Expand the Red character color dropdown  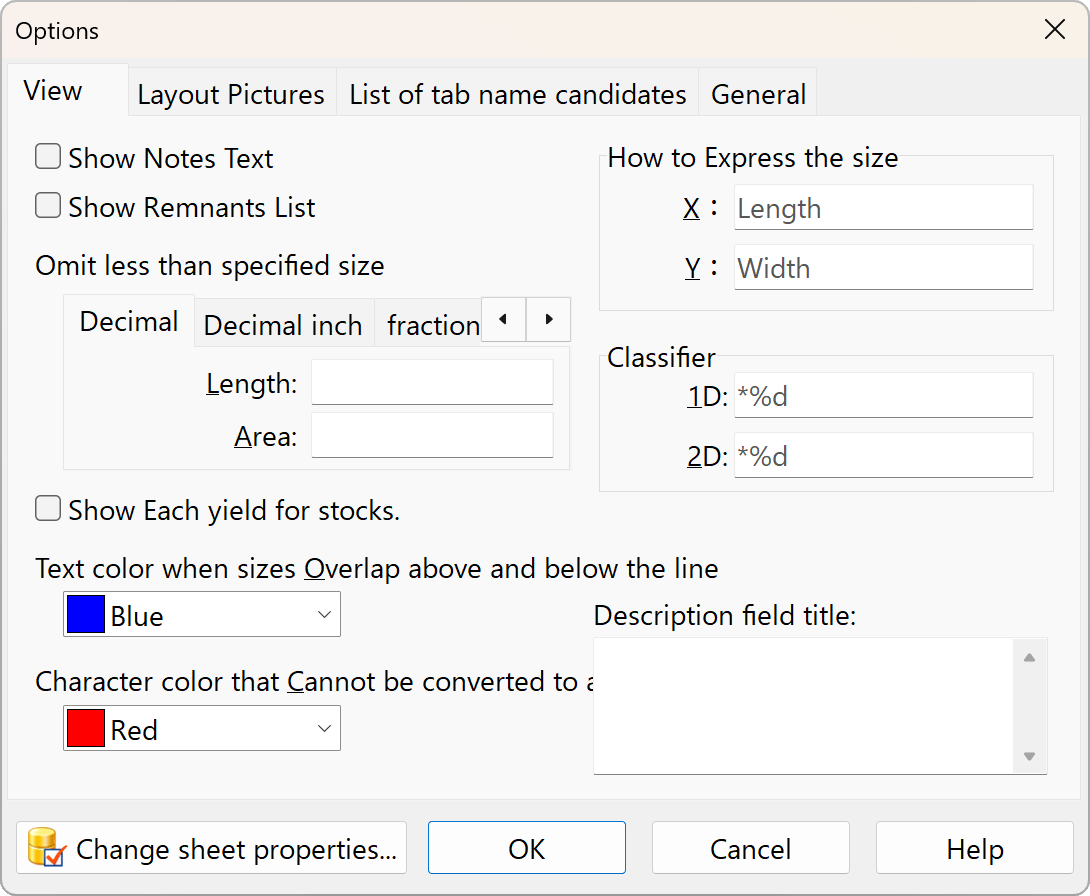pyautogui.click(x=323, y=729)
